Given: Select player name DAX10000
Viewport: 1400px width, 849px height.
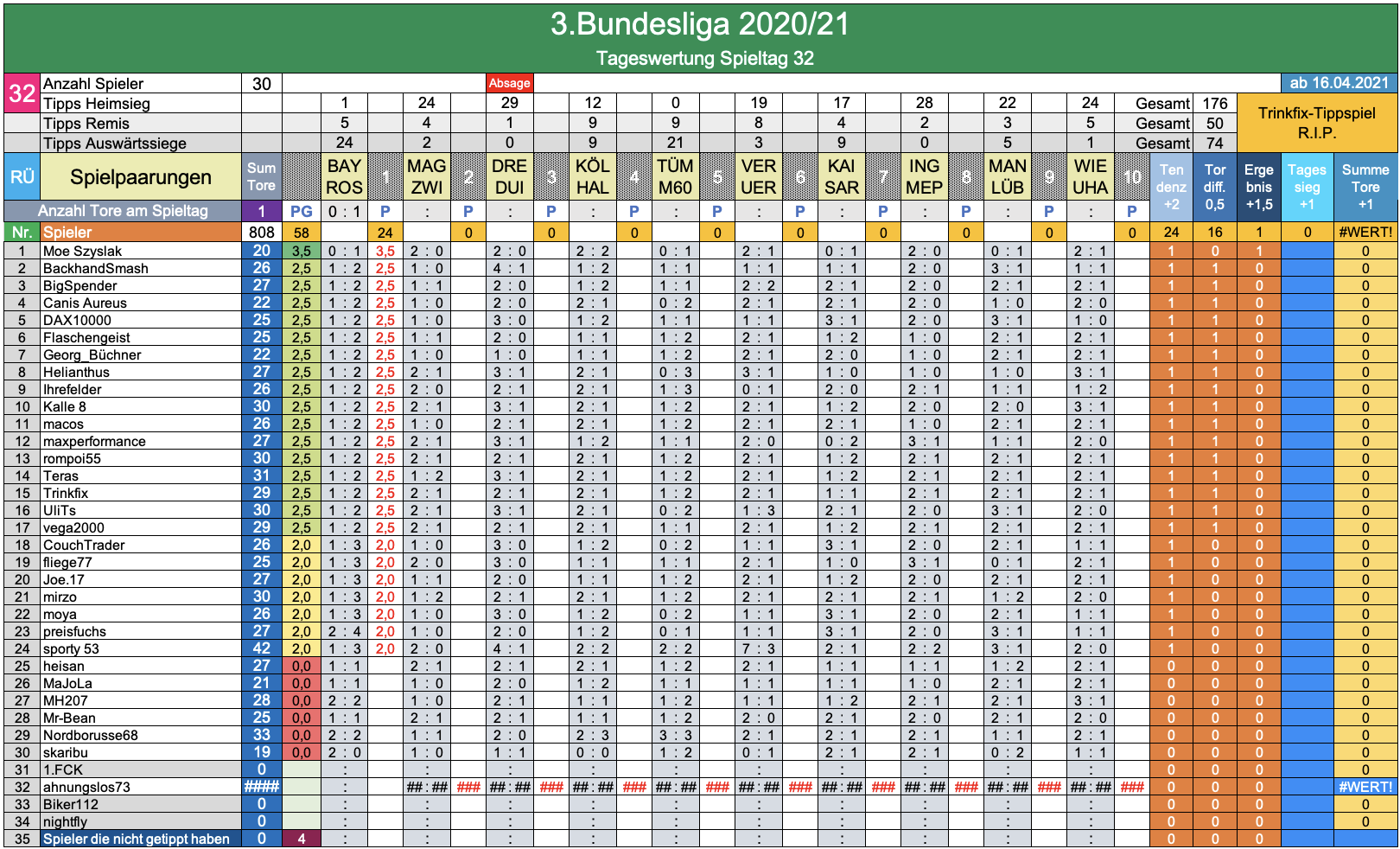Looking at the screenshot, I should (77, 320).
